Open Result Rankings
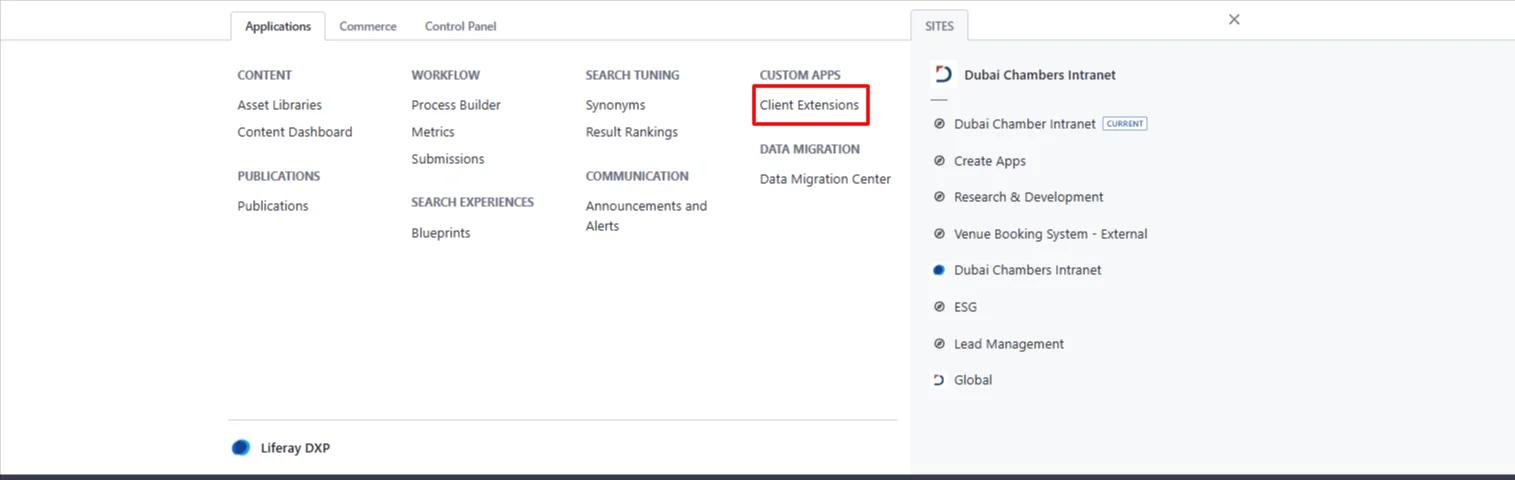The width and height of the screenshot is (1515, 480). coord(631,132)
